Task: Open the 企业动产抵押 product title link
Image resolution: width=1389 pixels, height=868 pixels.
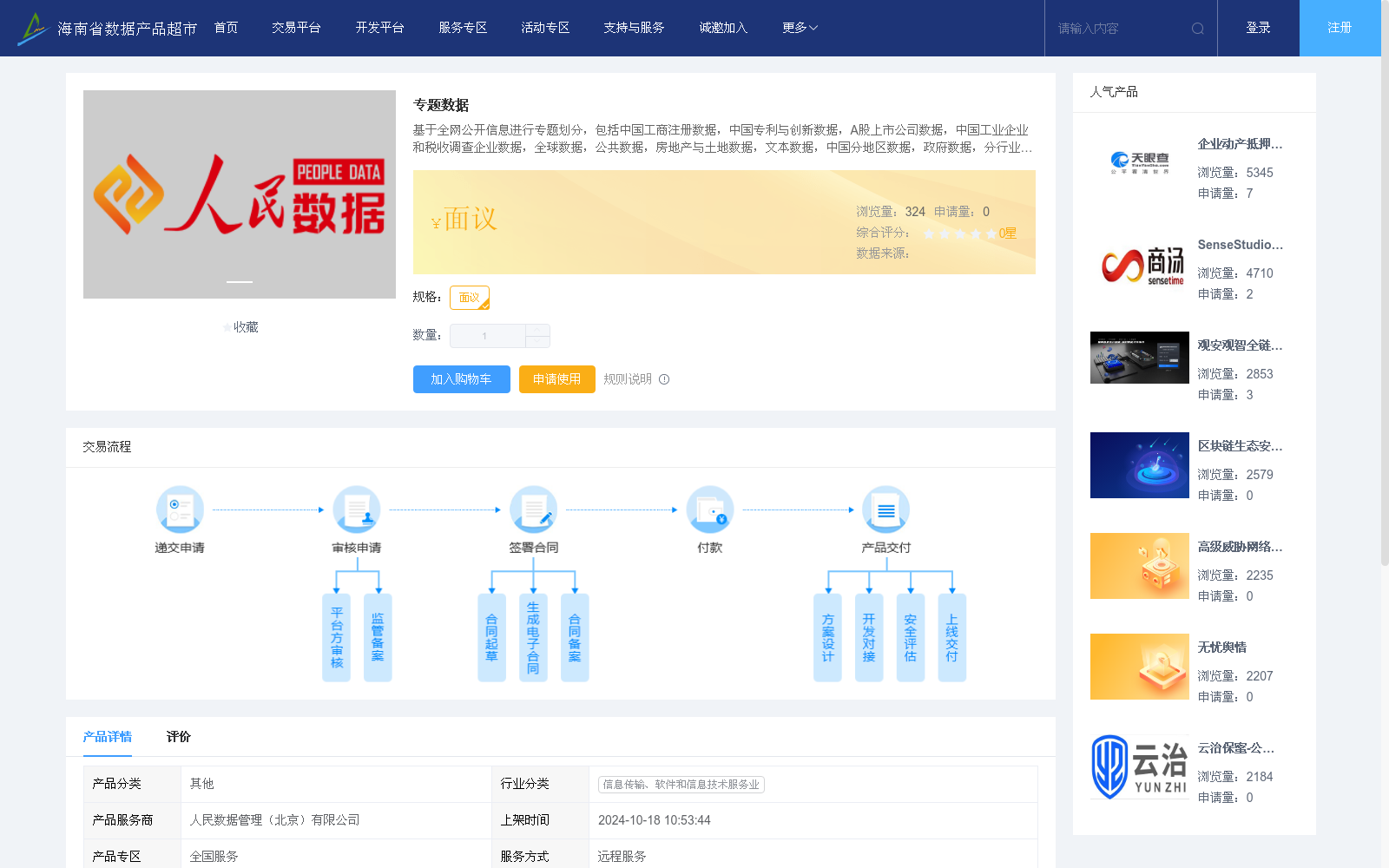Action: (1240, 144)
